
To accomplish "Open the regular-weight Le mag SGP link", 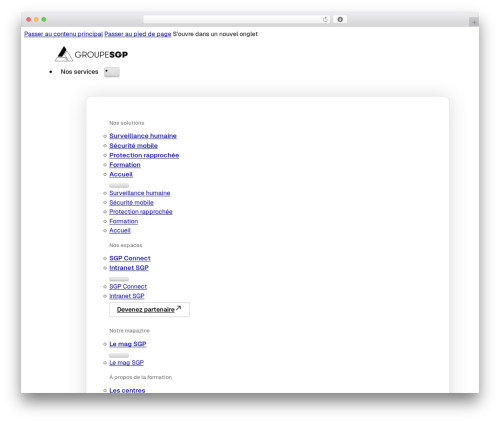I will click(126, 363).
